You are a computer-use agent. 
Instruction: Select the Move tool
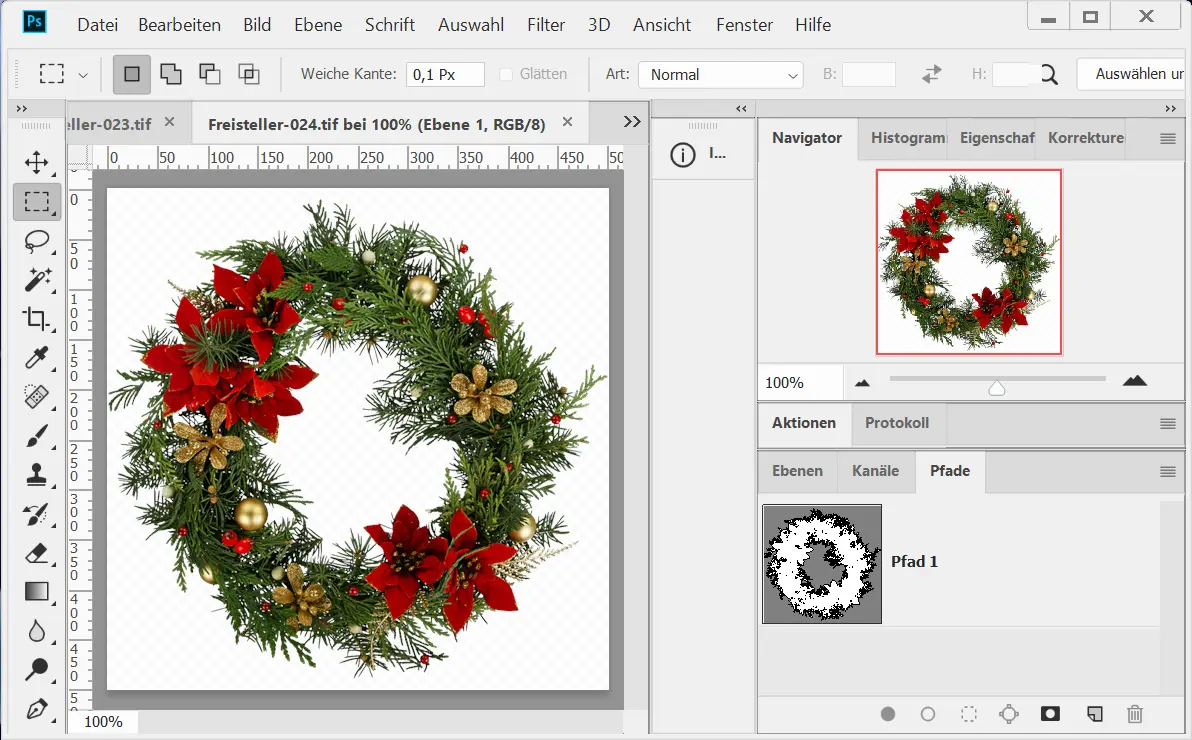click(37, 162)
